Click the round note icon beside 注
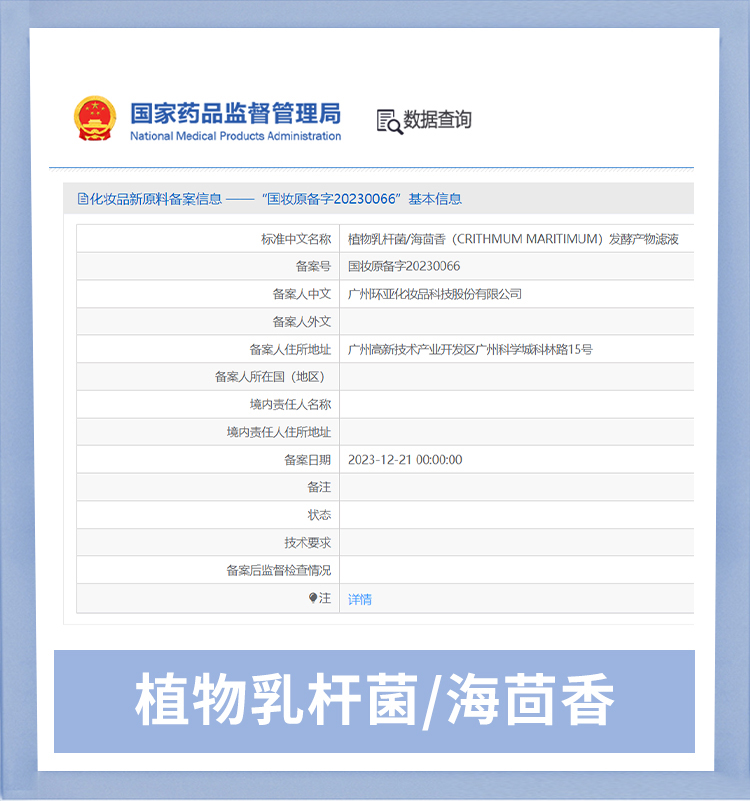 click(313, 598)
